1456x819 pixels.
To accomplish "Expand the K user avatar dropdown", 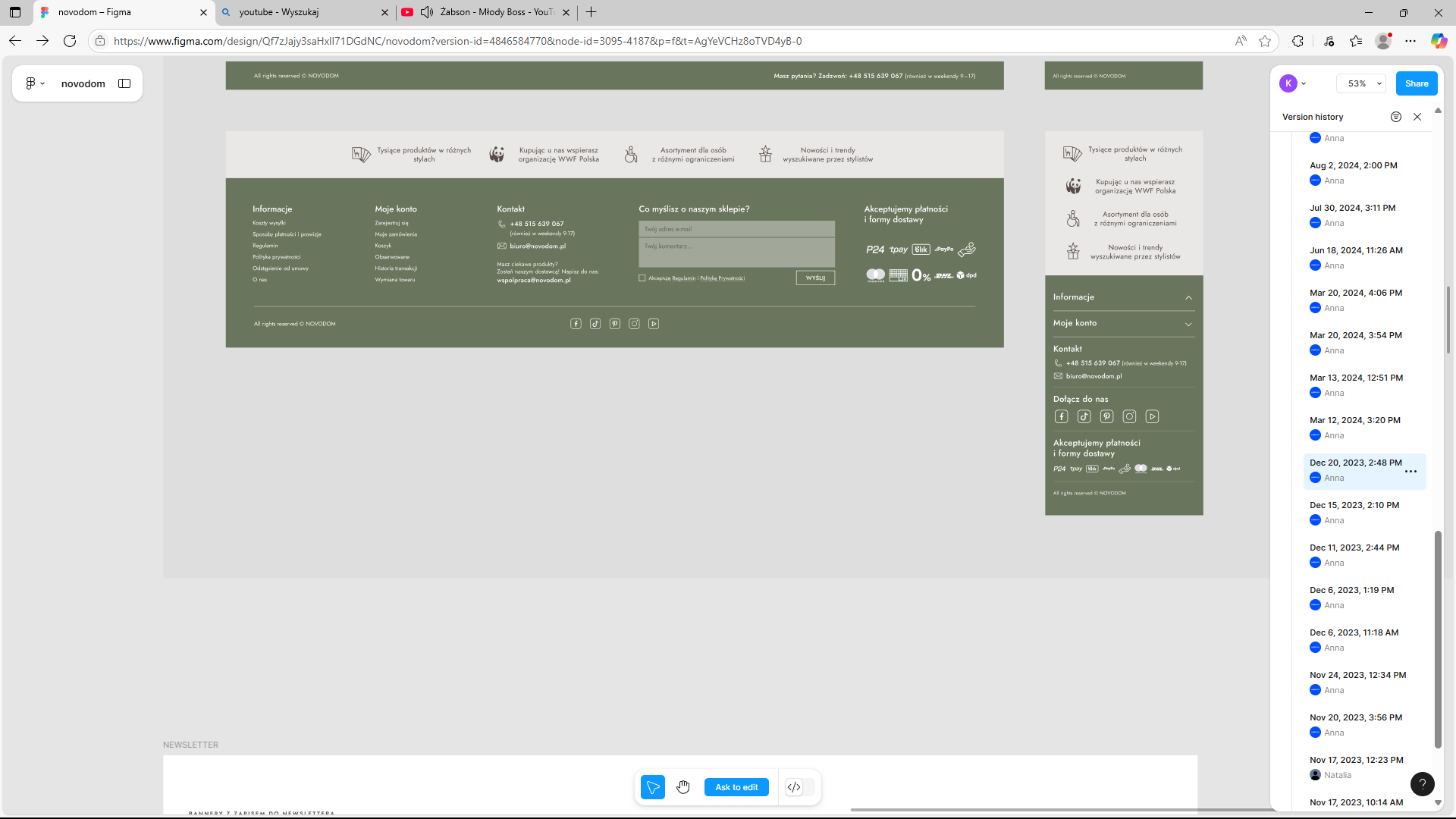I will (1293, 83).
